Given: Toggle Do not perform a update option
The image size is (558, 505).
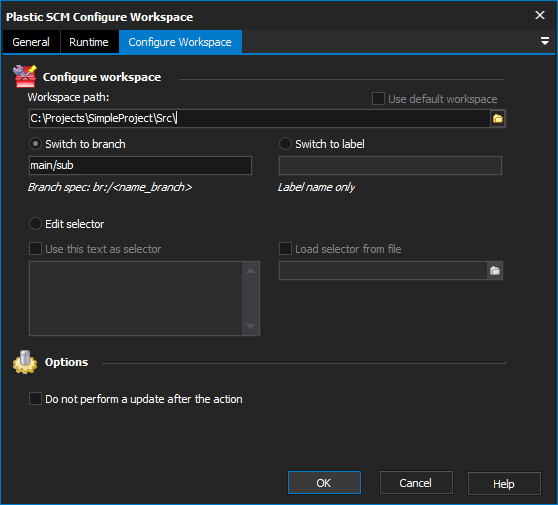Looking at the screenshot, I should coord(35,399).
